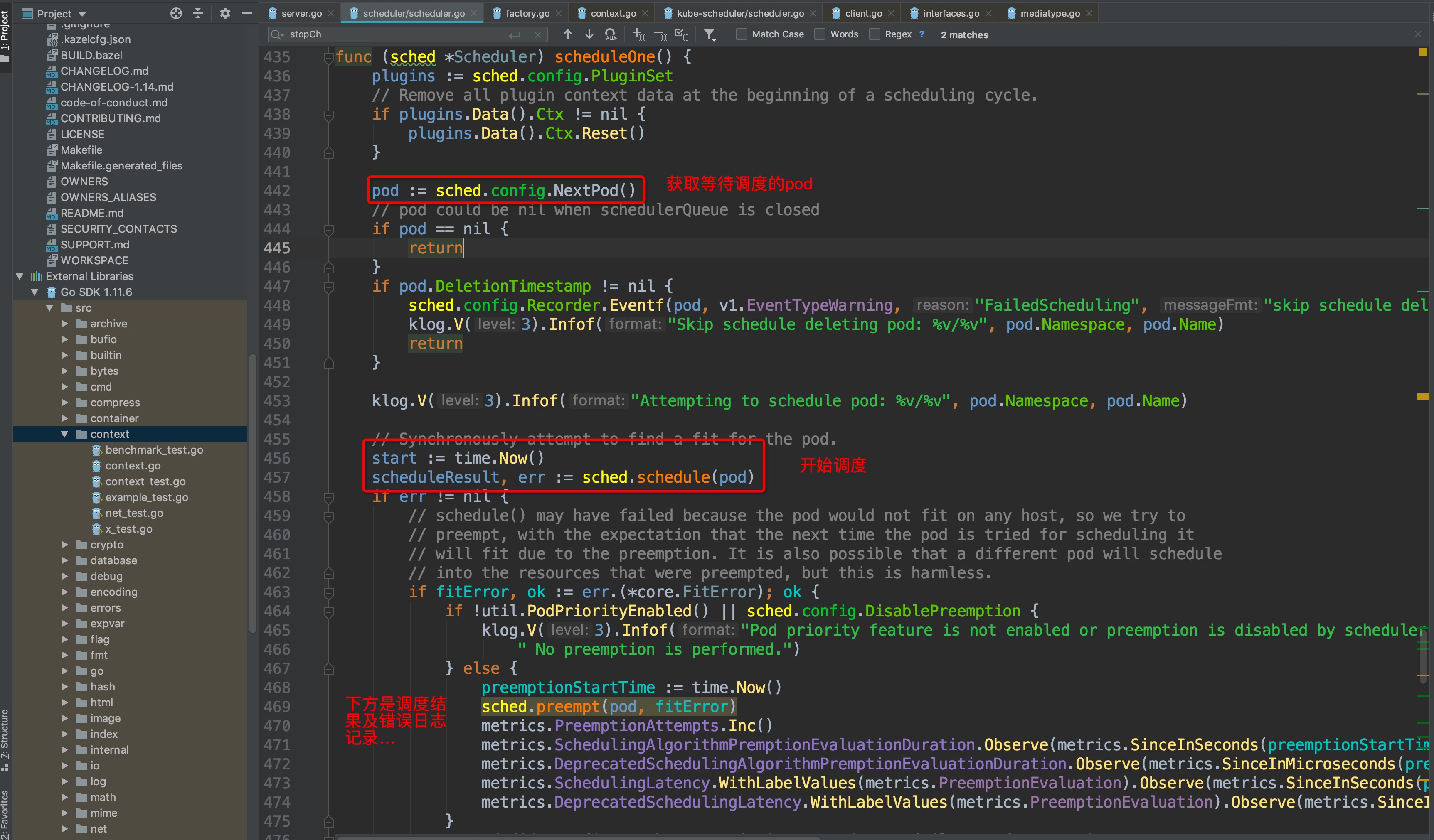Go to next search occurrence arrow

(x=589, y=35)
